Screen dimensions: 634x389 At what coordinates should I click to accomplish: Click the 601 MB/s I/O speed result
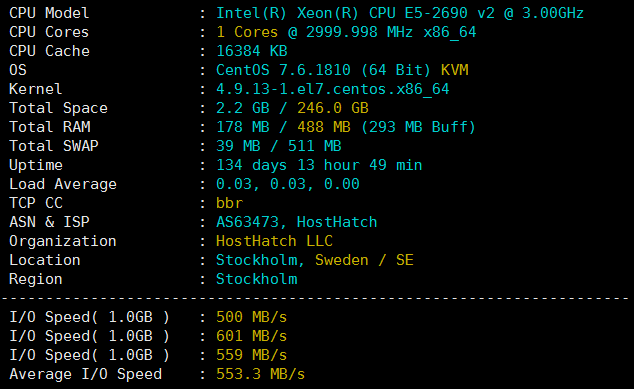click(x=251, y=336)
